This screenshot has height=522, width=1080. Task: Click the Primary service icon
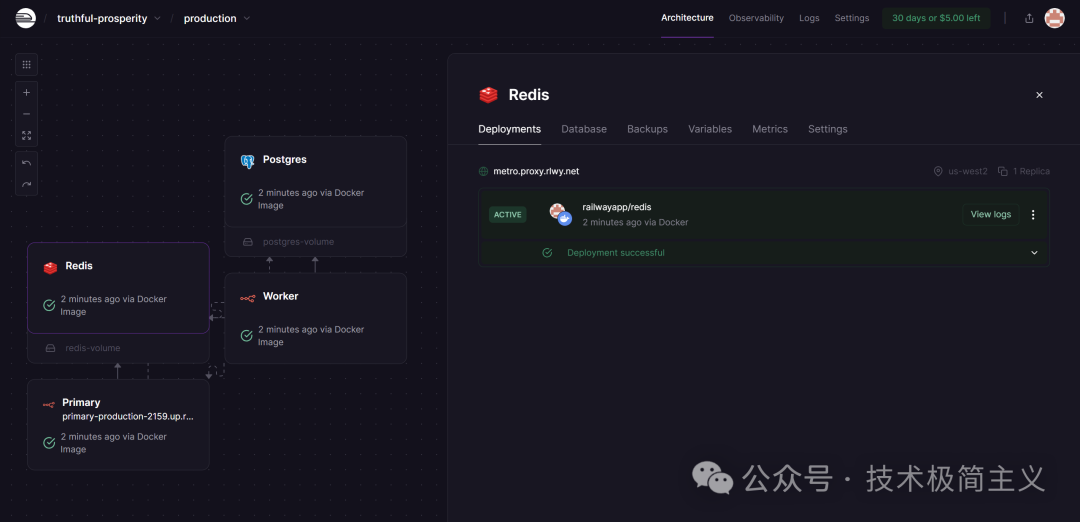[48, 405]
